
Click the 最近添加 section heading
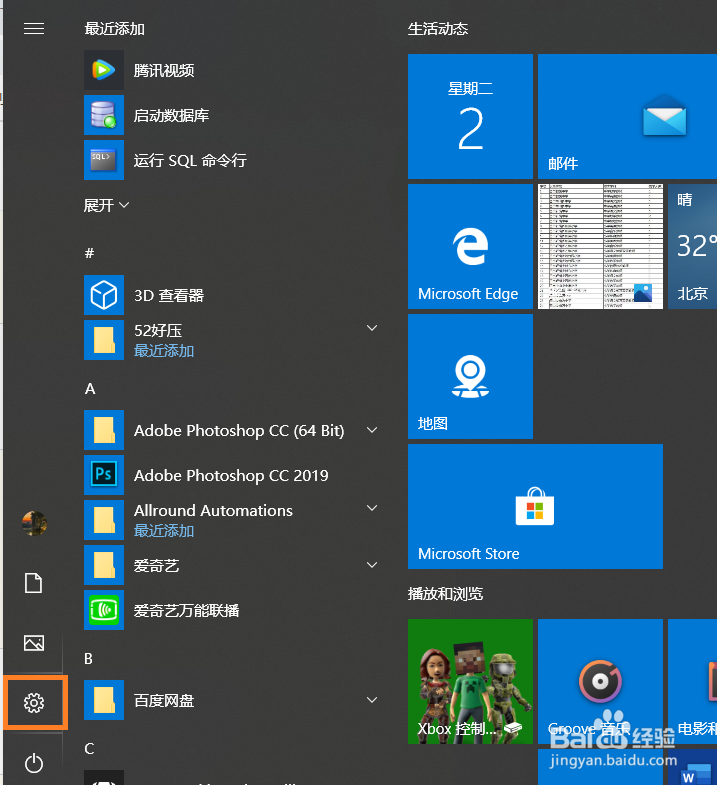click(115, 29)
